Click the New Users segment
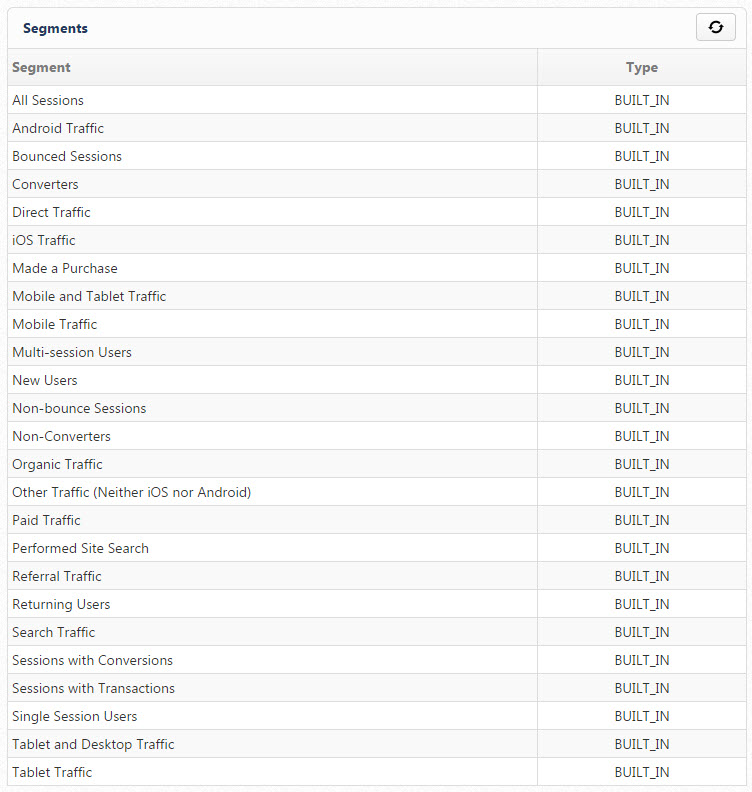Image resolution: width=752 pixels, height=792 pixels. point(45,380)
